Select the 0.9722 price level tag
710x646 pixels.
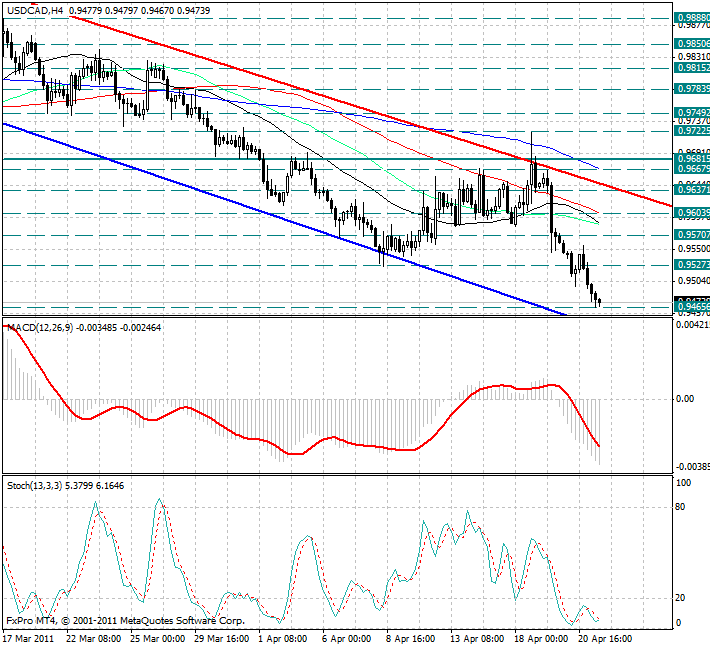pyautogui.click(x=691, y=130)
